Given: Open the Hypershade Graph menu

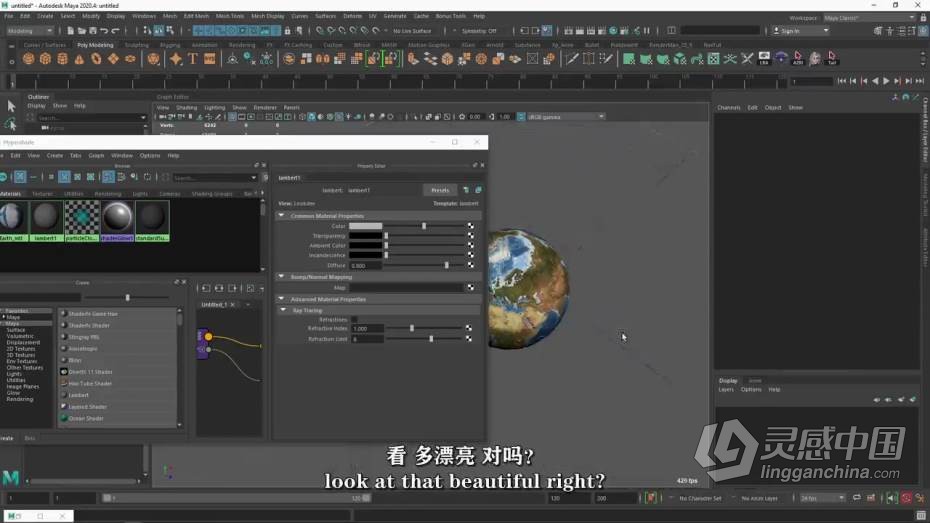Looking at the screenshot, I should (96, 155).
